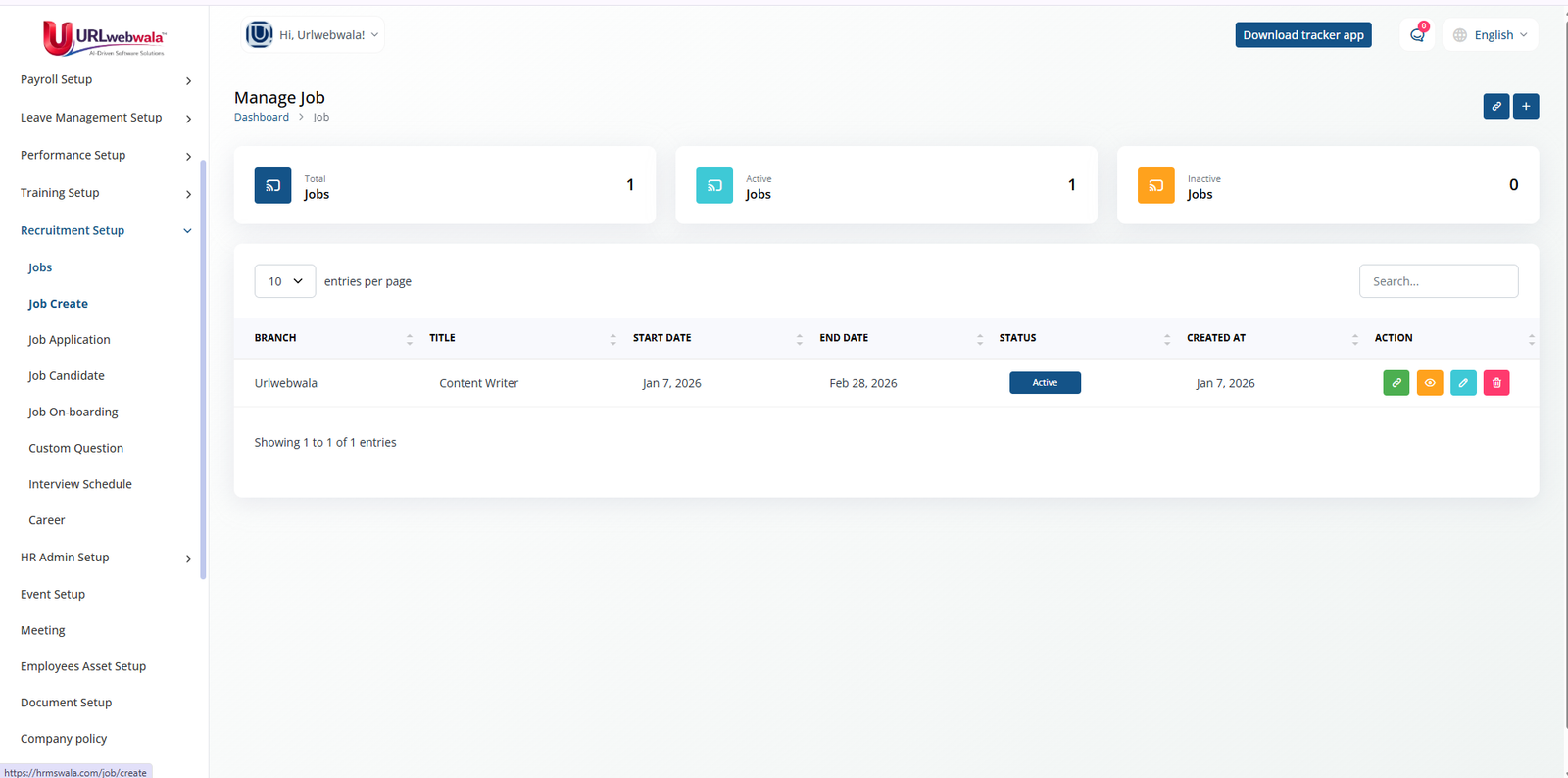Go to Dashboard breadcrumb link

click(x=262, y=118)
